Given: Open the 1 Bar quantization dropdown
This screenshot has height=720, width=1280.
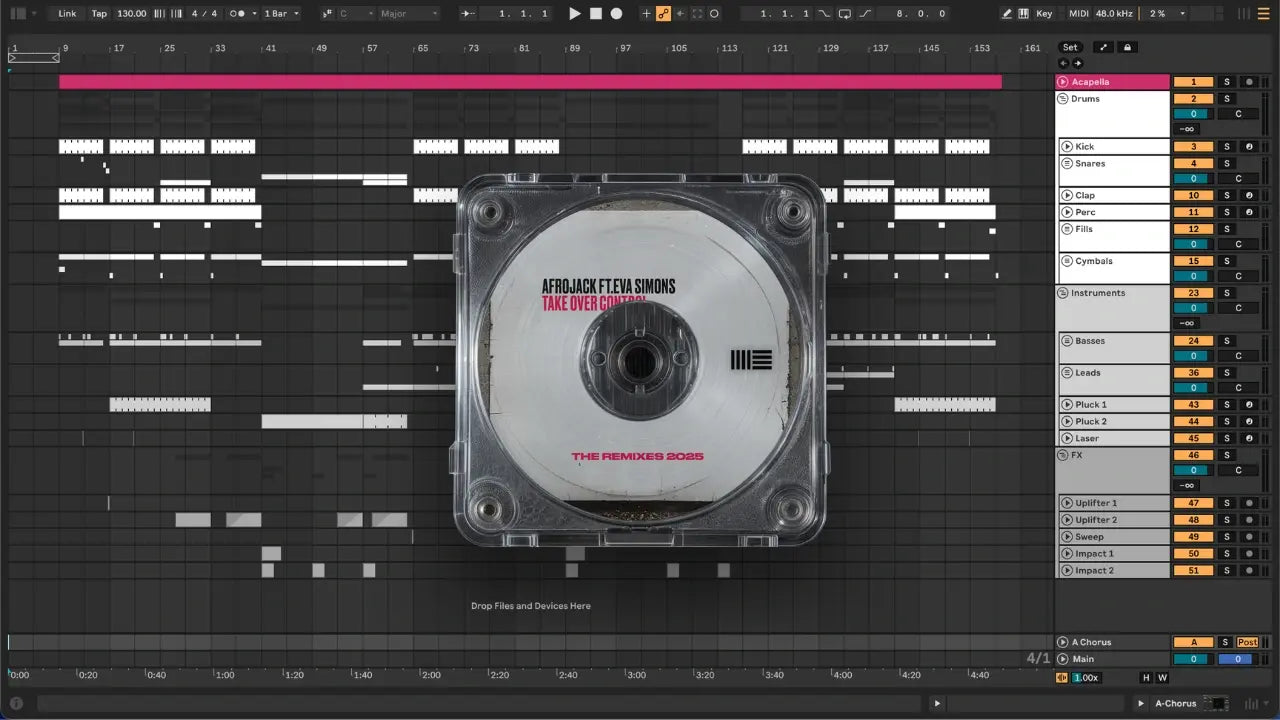Looking at the screenshot, I should pyautogui.click(x=281, y=14).
